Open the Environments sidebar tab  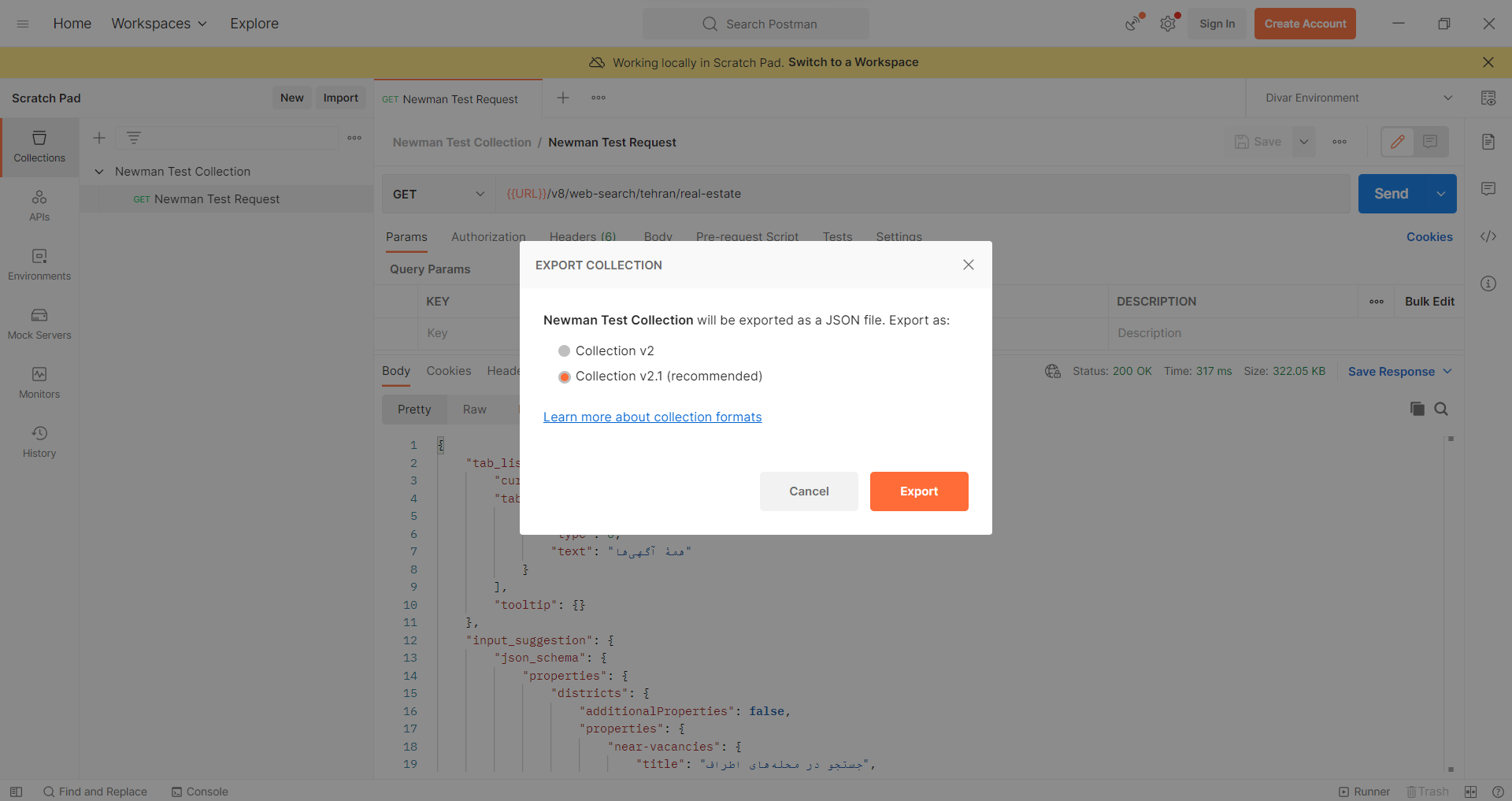click(x=39, y=265)
